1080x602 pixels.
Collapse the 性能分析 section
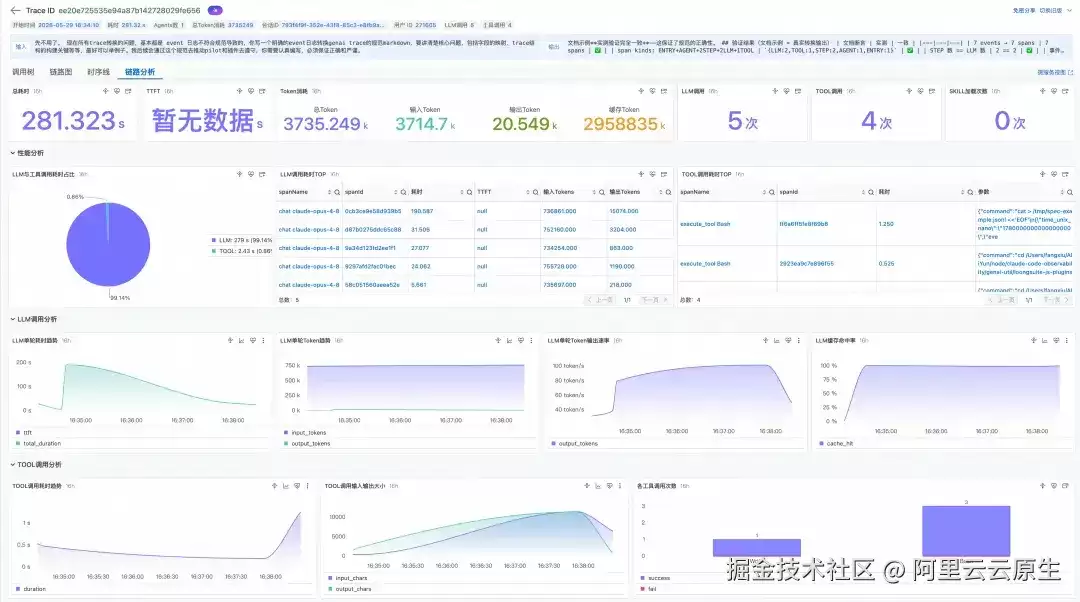pos(28,153)
